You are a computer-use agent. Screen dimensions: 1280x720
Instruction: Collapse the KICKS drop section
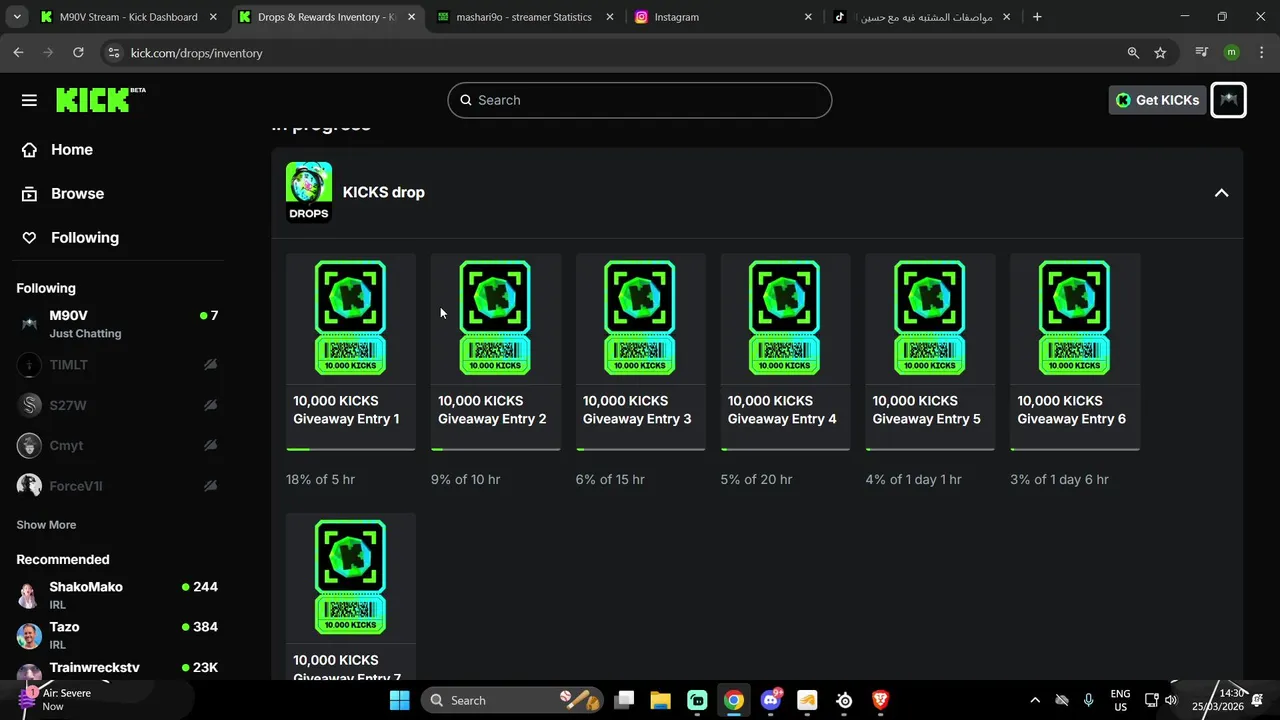(x=1221, y=193)
